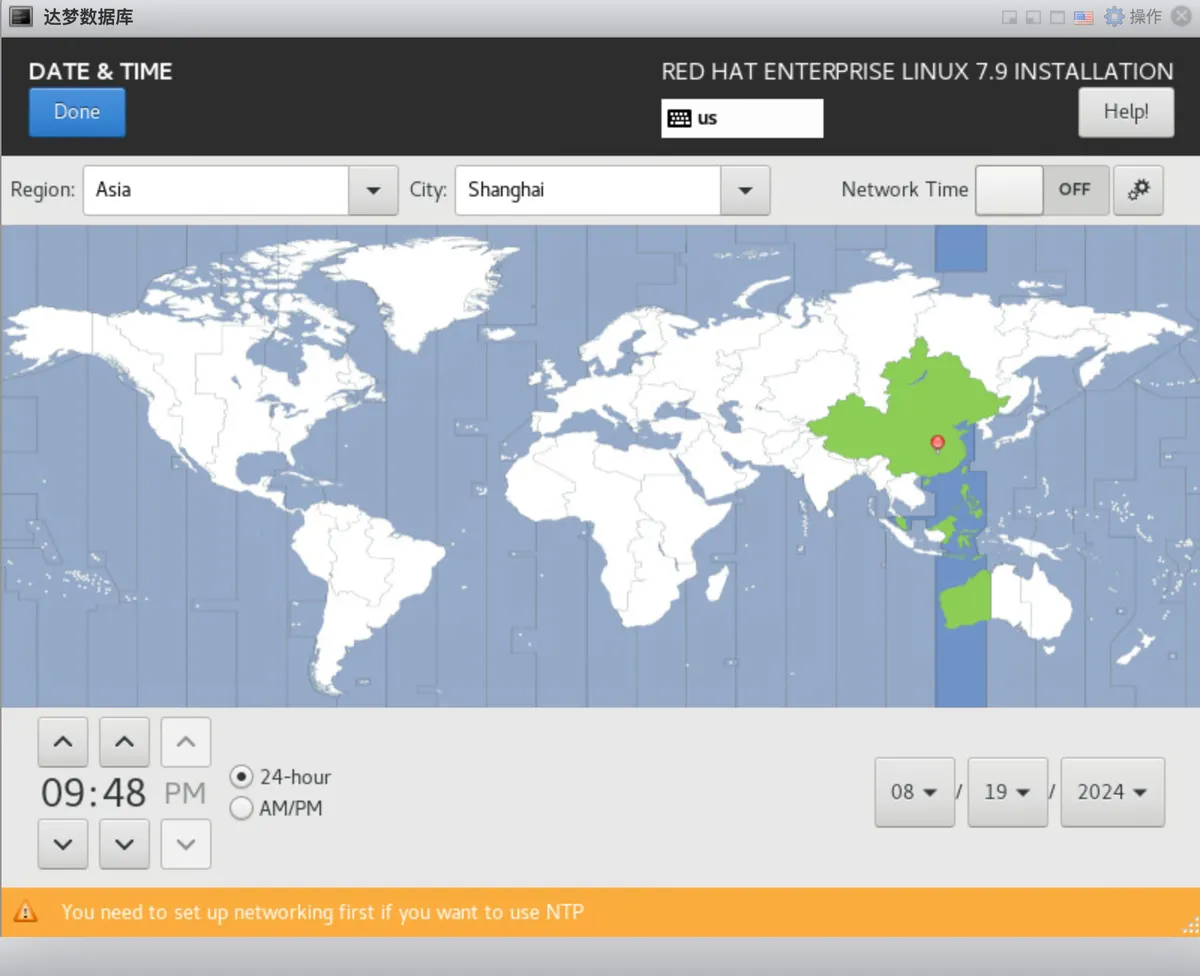Select the AM/PM radio button
Image resolution: width=1200 pixels, height=976 pixels.
click(x=241, y=808)
